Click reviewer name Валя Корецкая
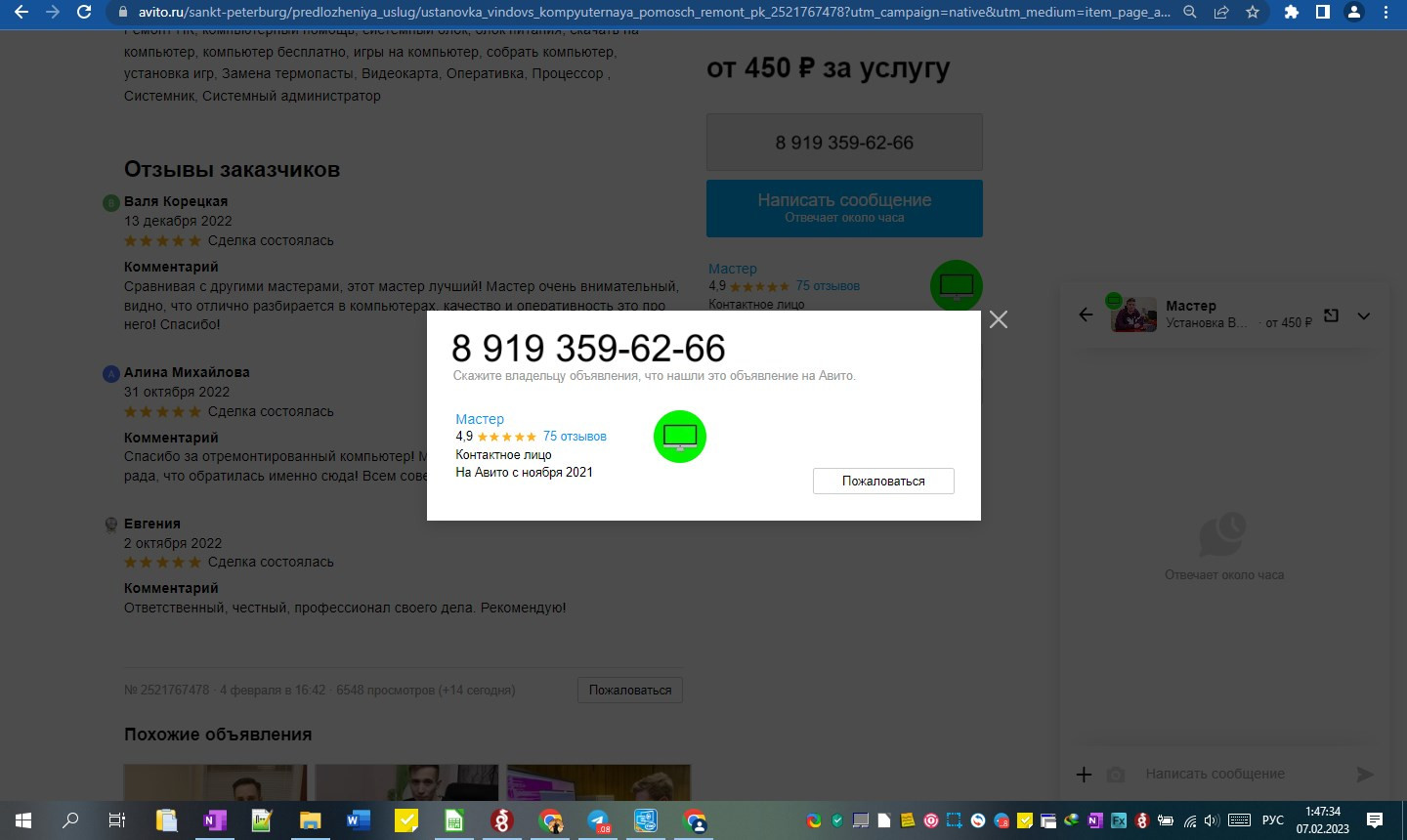Image resolution: width=1407 pixels, height=840 pixels. click(x=176, y=201)
